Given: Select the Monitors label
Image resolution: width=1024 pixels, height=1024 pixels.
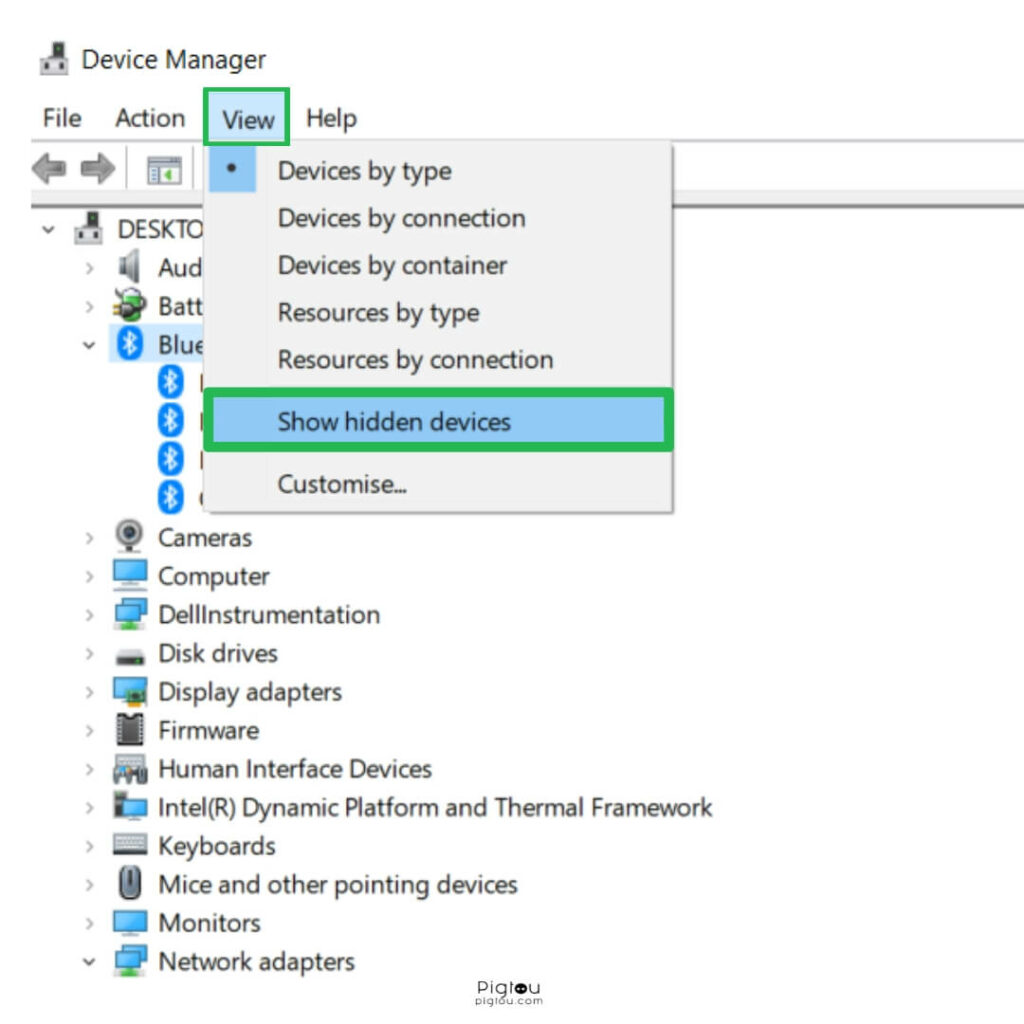Looking at the screenshot, I should (x=210, y=923).
